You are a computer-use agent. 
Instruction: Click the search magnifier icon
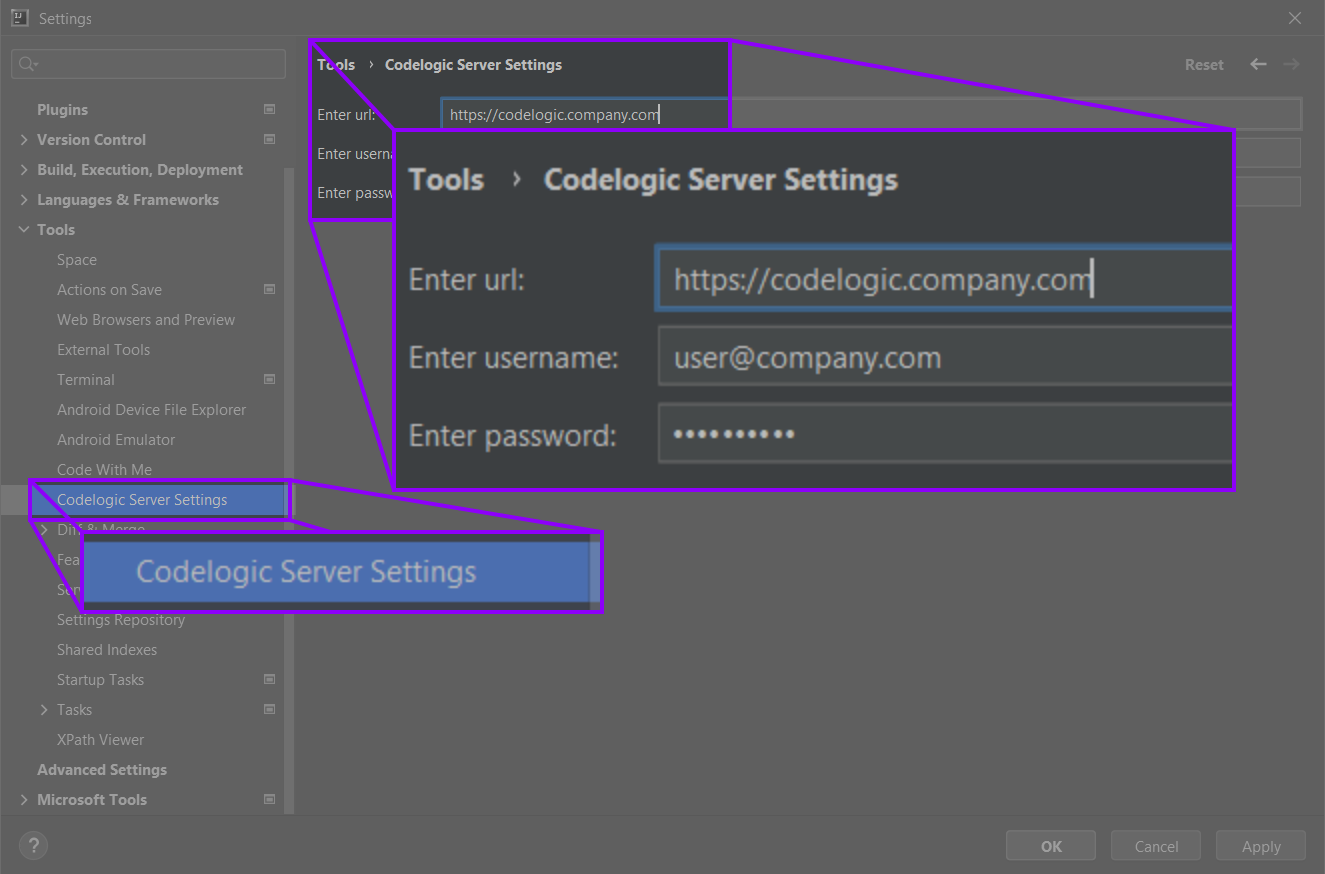click(x=27, y=63)
